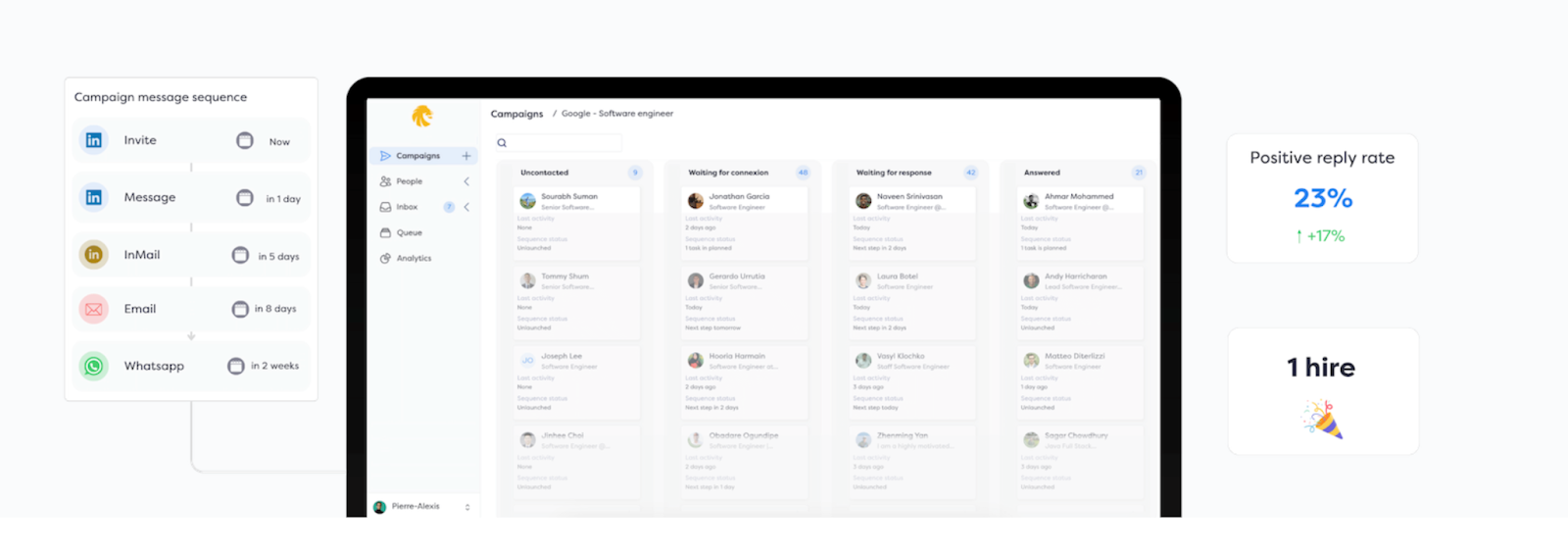Image resolution: width=1568 pixels, height=555 pixels.
Task: Open Andy Harricharan's card
Action: [1080, 302]
